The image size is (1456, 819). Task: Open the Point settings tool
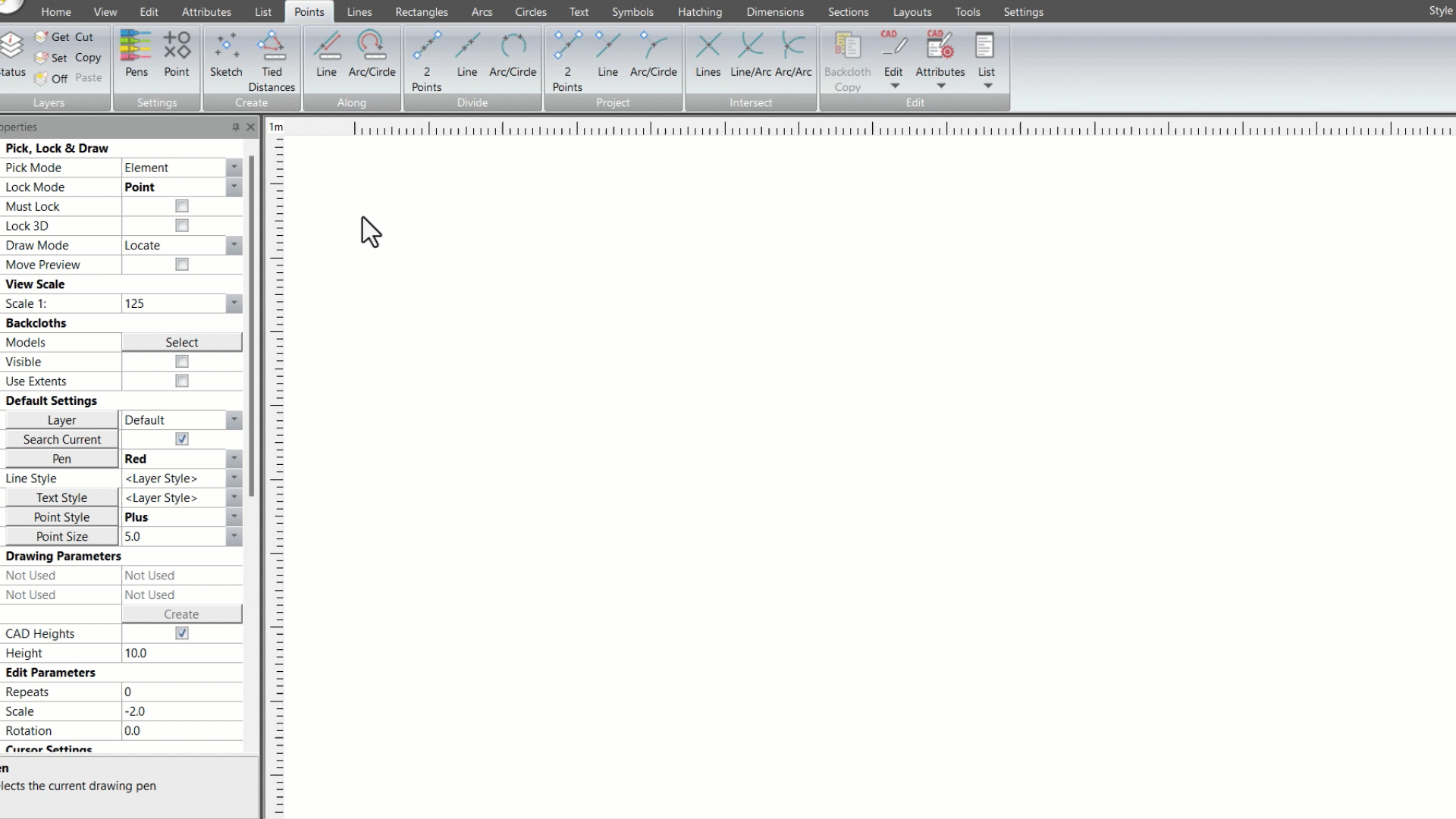coord(177,54)
